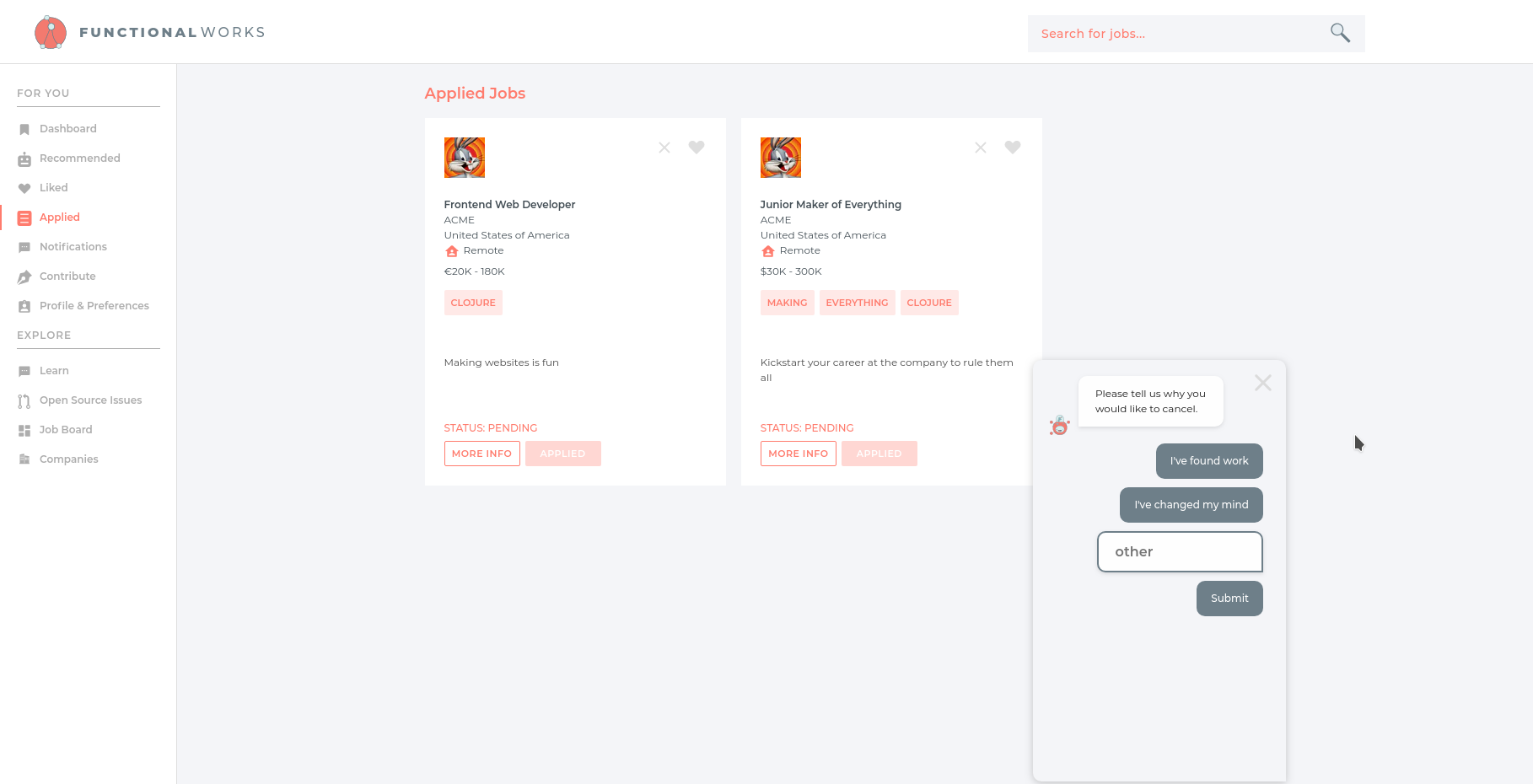
Task: Click the Job Board grid icon
Action: (x=24, y=430)
